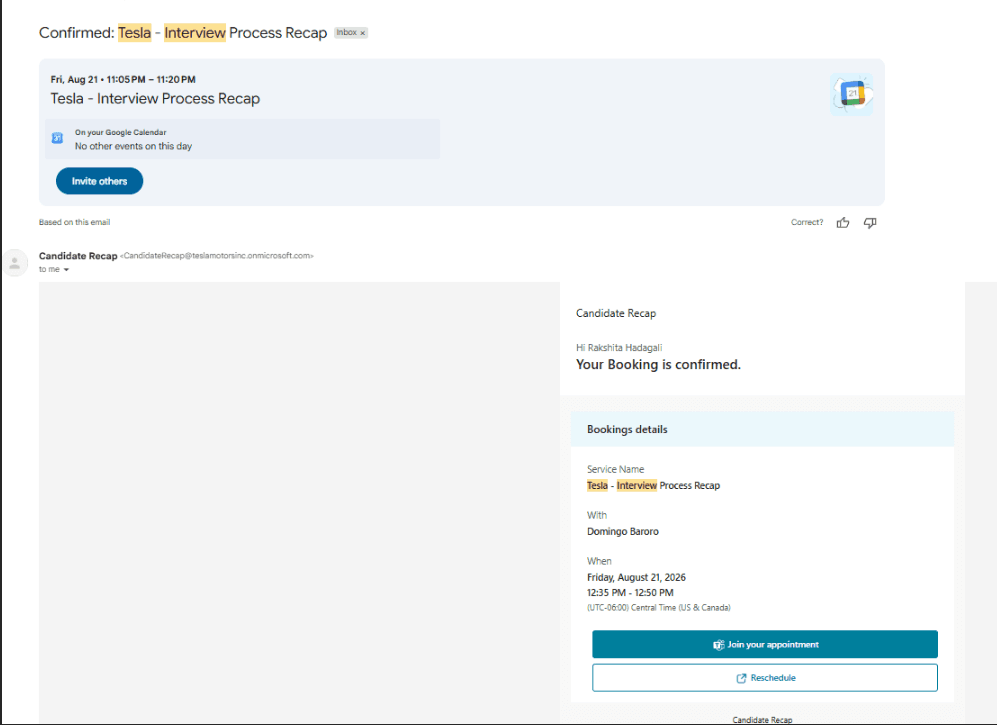Click the external link icon beside Reschedule
This screenshot has width=997, height=725.
pos(741,679)
